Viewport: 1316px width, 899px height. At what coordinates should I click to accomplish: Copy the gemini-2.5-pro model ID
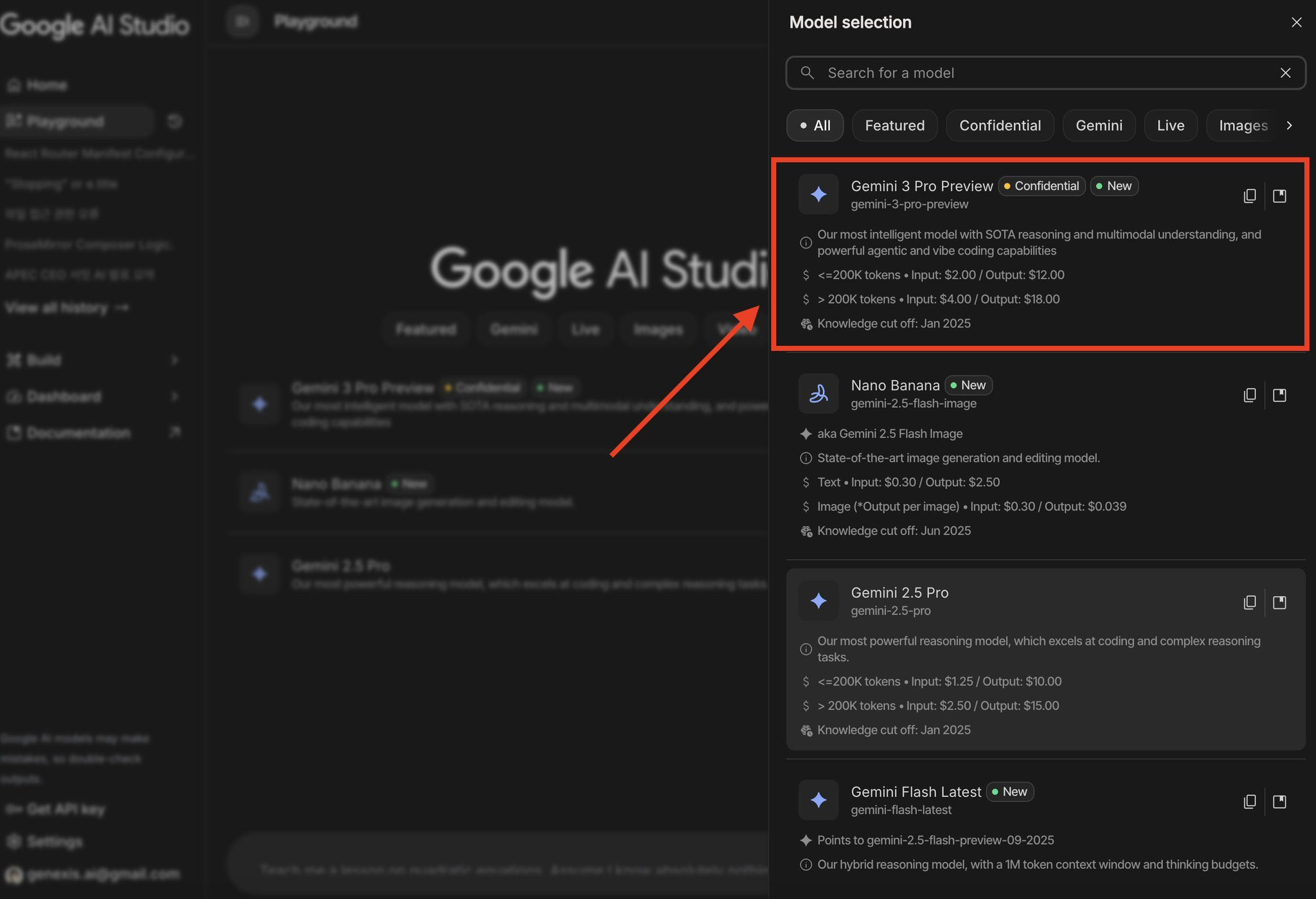pyautogui.click(x=1249, y=602)
